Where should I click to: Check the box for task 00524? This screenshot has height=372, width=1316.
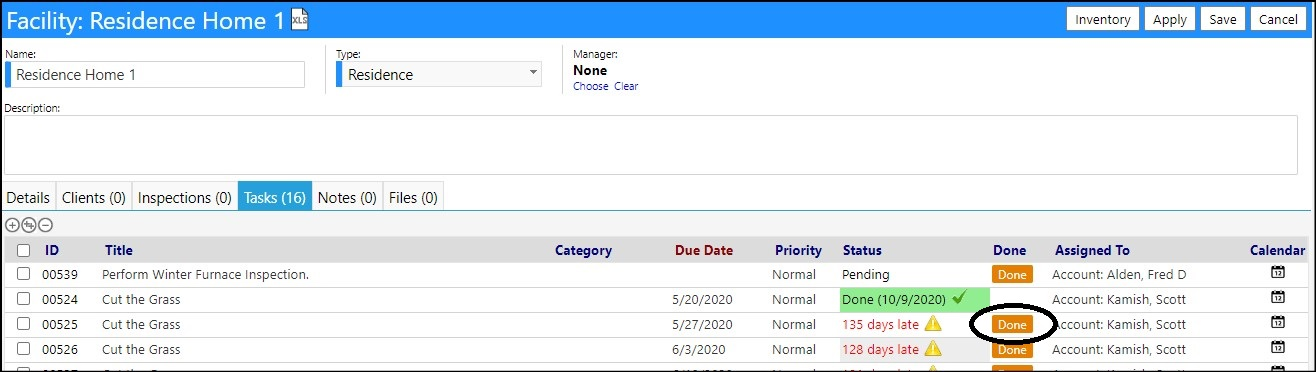24,299
